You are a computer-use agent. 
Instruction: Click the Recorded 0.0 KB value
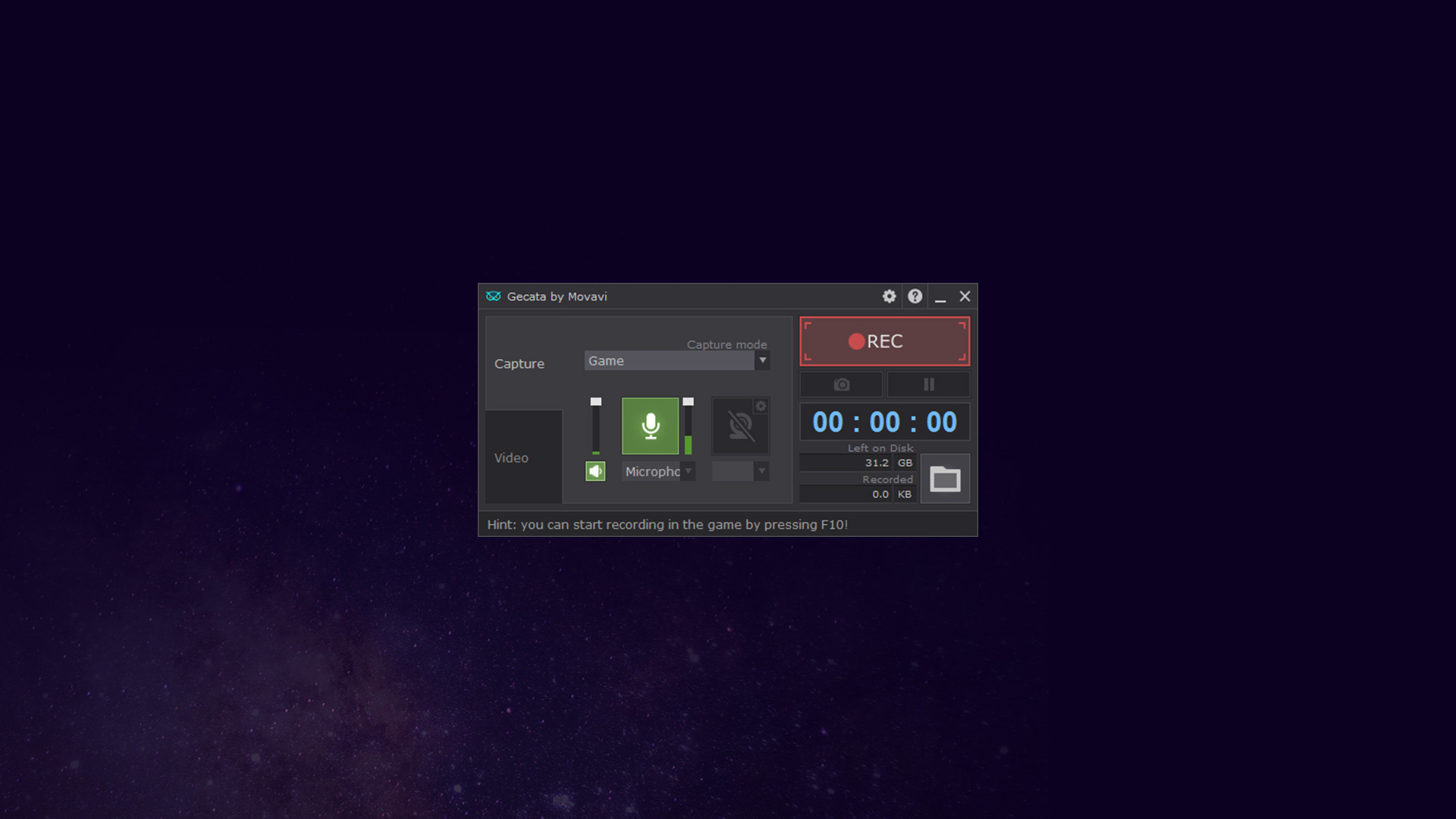click(x=858, y=494)
